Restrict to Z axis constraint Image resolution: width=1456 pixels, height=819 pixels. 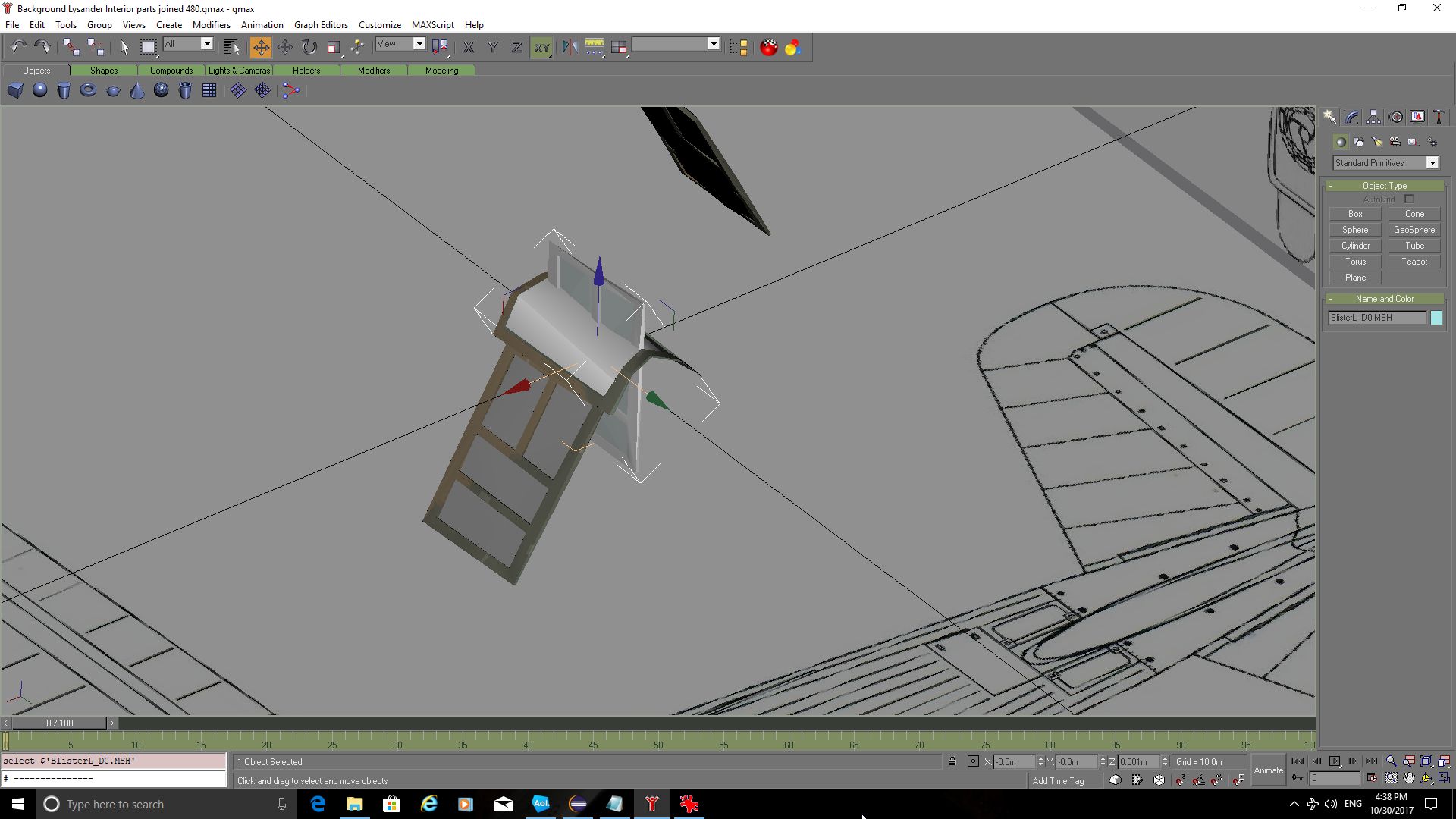tap(516, 48)
